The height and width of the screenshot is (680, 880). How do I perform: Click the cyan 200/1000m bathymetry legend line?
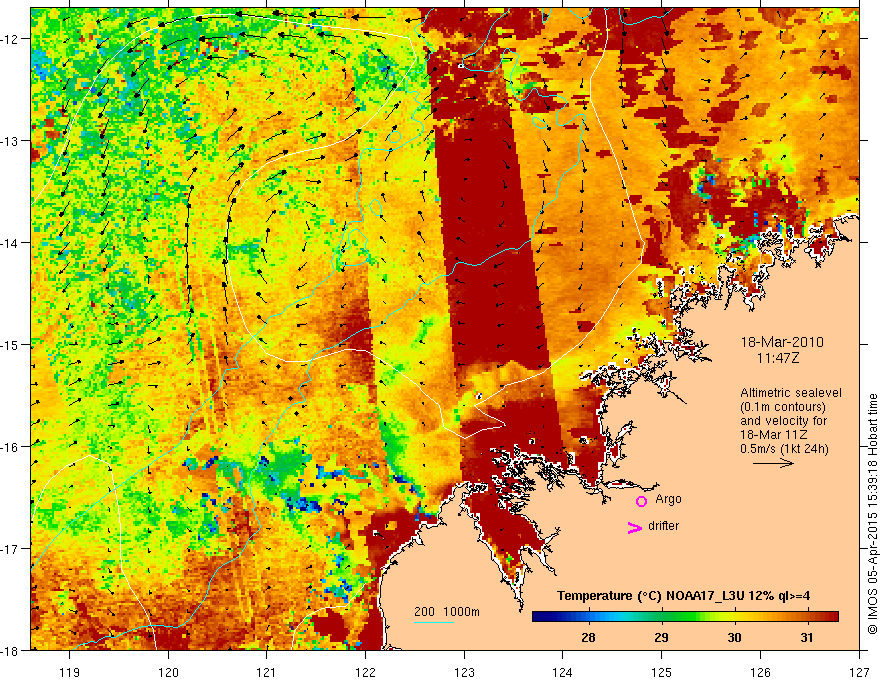(434, 622)
